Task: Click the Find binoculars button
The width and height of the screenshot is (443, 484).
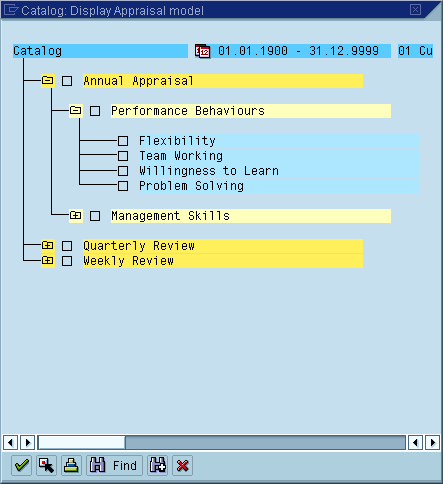Action: pos(114,465)
